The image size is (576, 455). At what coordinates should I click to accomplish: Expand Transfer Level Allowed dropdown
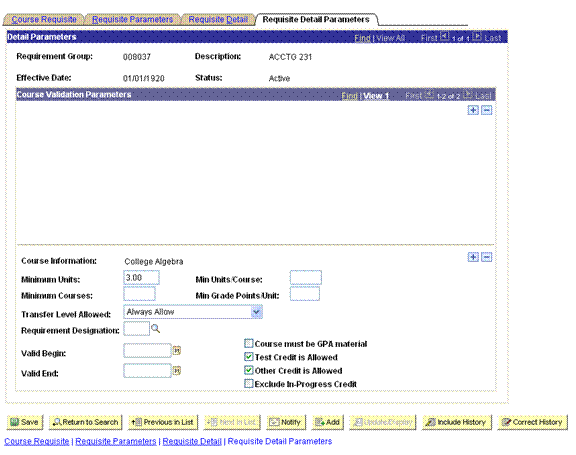(256, 312)
